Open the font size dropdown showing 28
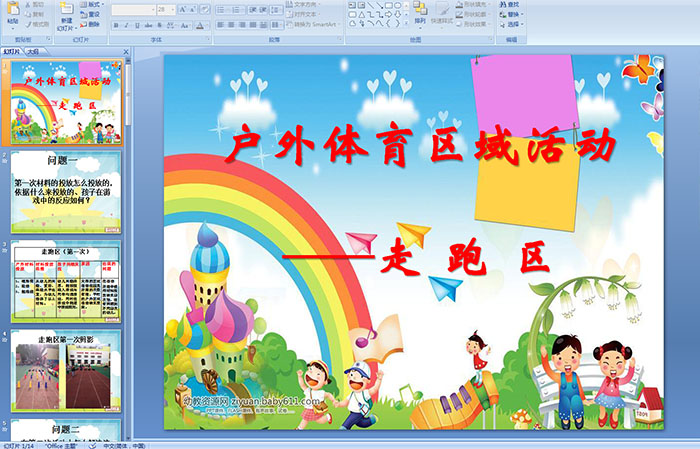 click(x=166, y=10)
